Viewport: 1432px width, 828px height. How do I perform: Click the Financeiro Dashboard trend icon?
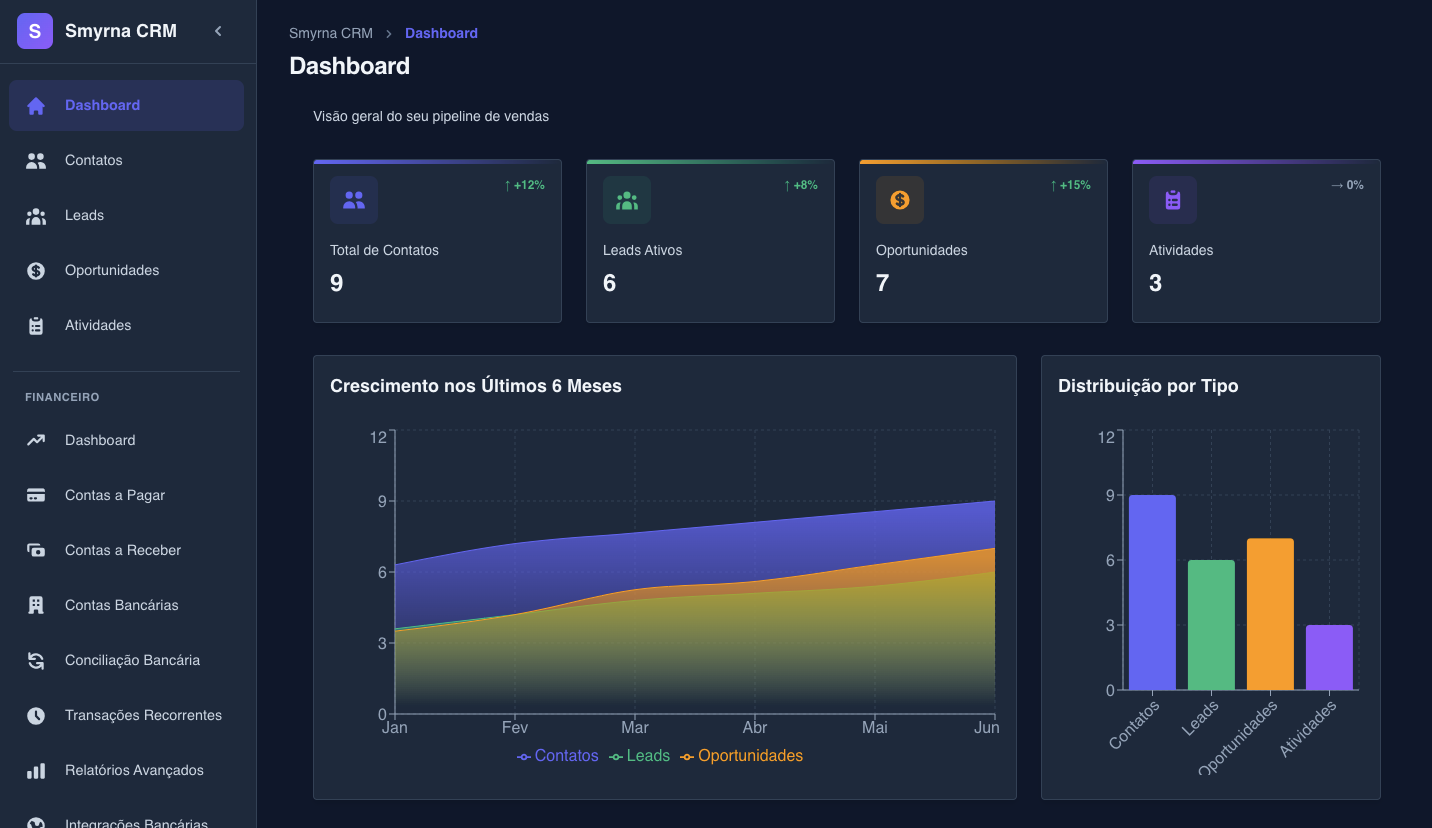coord(36,440)
